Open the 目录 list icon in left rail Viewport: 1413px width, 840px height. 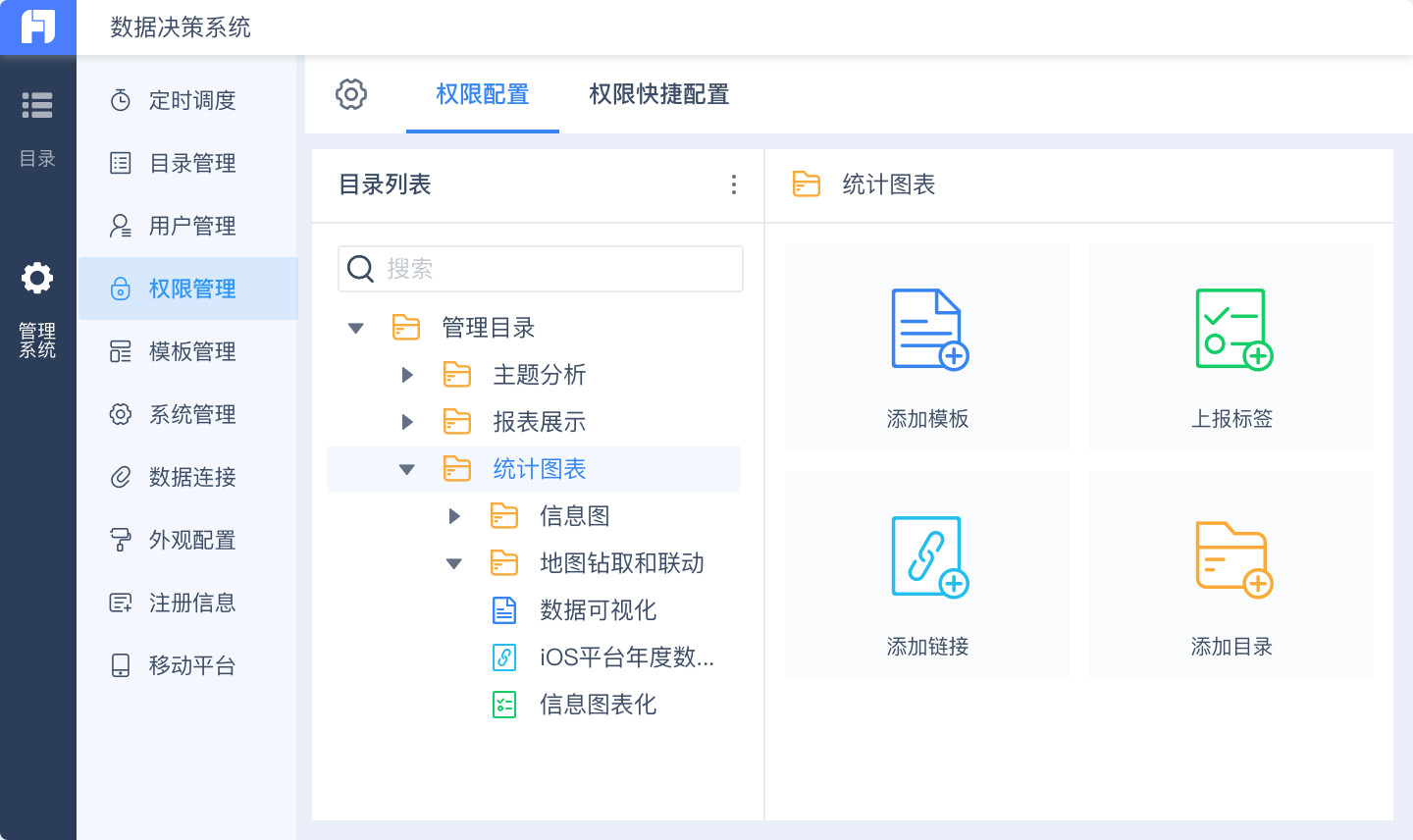(x=37, y=105)
